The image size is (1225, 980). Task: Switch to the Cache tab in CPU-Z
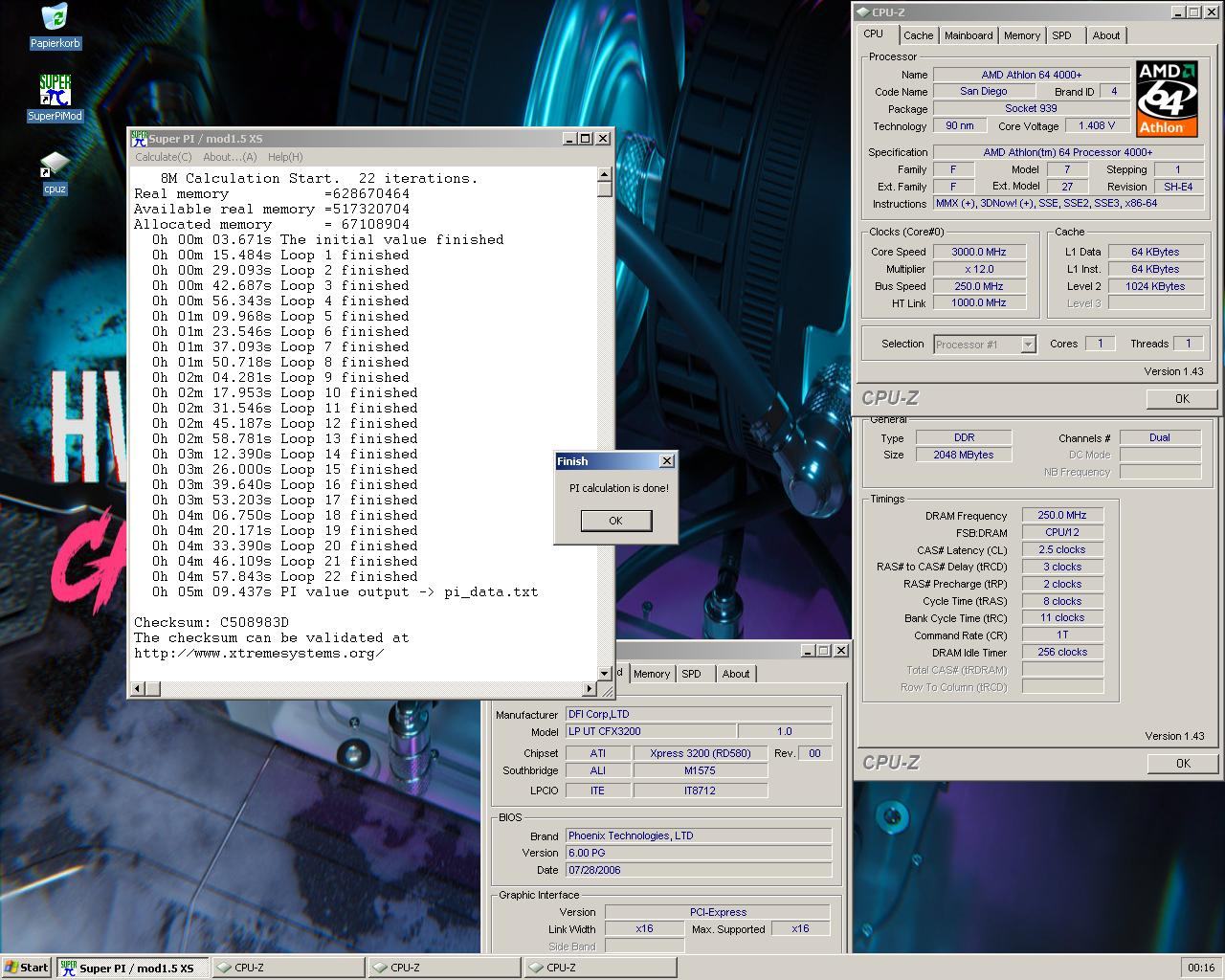point(918,35)
